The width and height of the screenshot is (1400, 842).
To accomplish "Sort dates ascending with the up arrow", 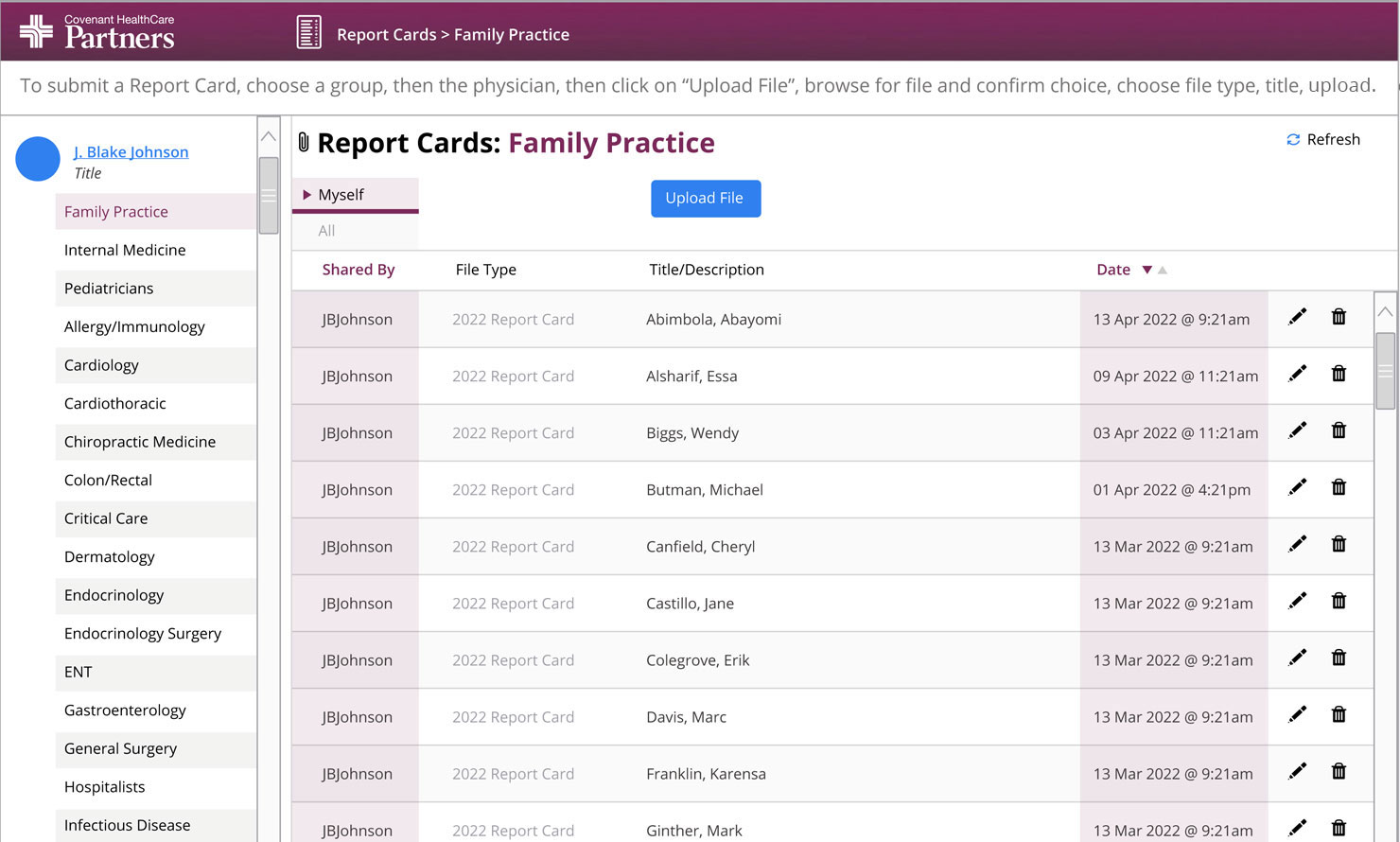I will (1163, 271).
